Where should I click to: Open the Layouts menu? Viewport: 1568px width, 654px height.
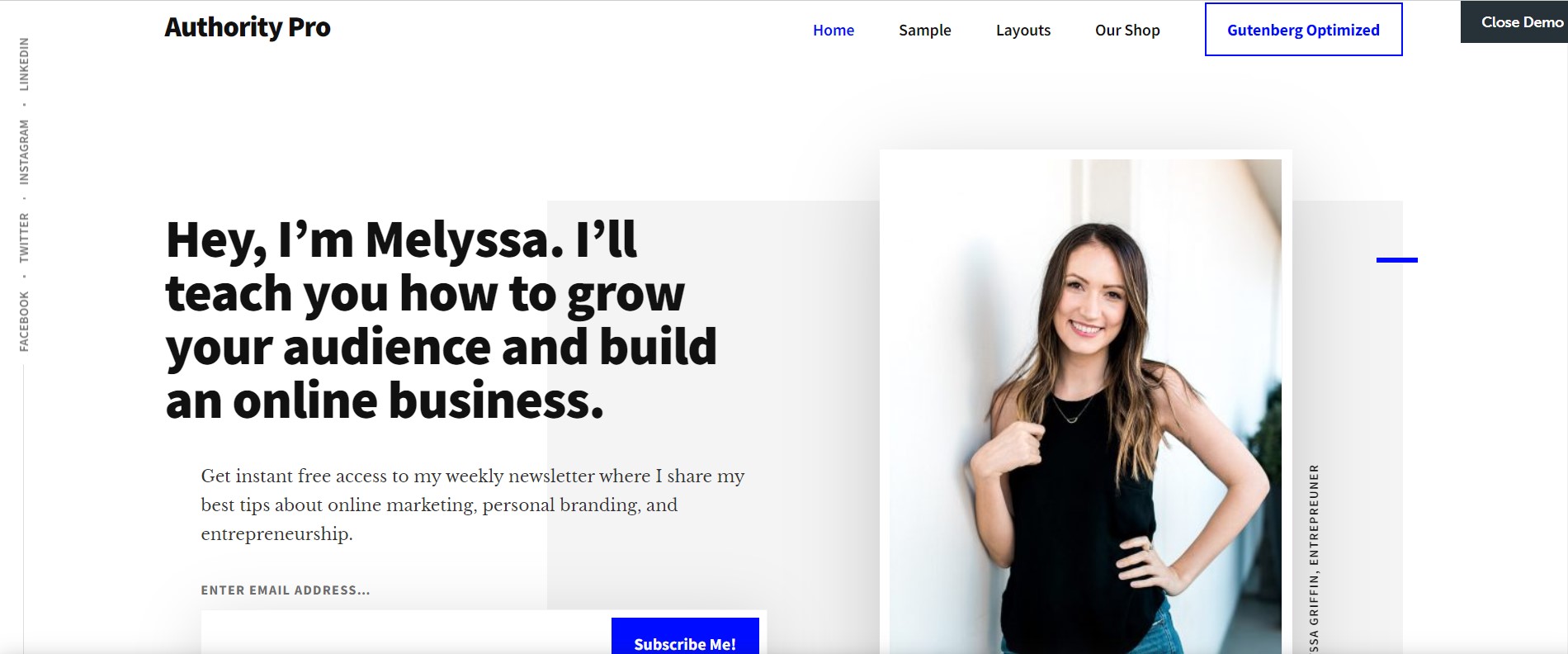pos(1023,30)
